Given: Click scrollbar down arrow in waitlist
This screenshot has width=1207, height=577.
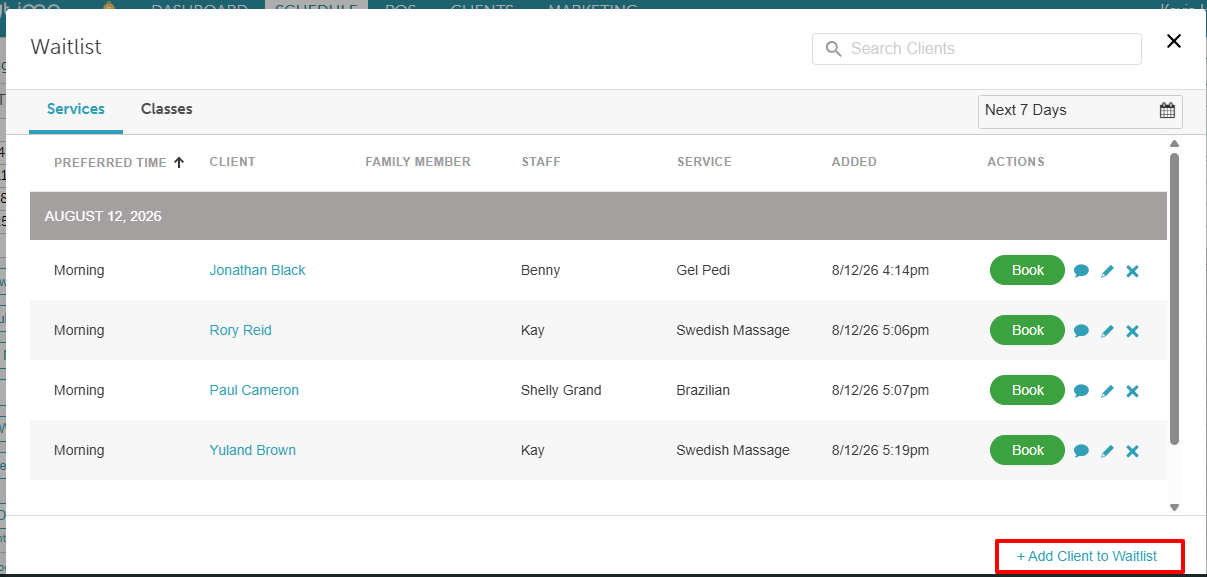Looking at the screenshot, I should (x=1175, y=508).
